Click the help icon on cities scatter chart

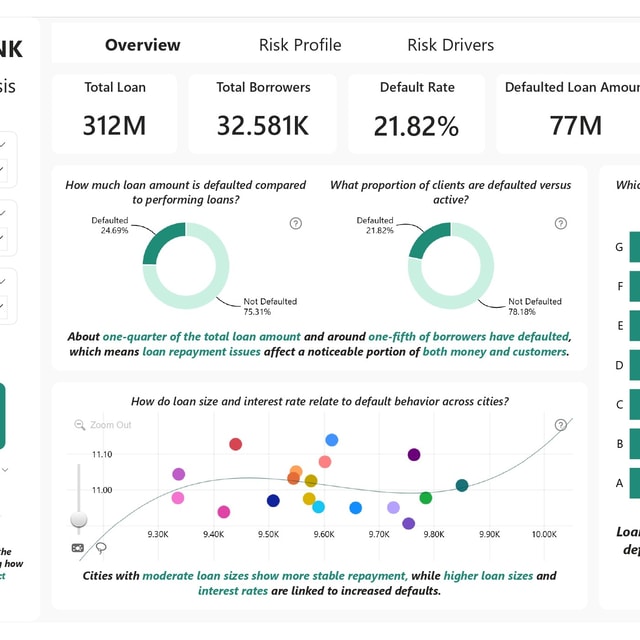[561, 425]
